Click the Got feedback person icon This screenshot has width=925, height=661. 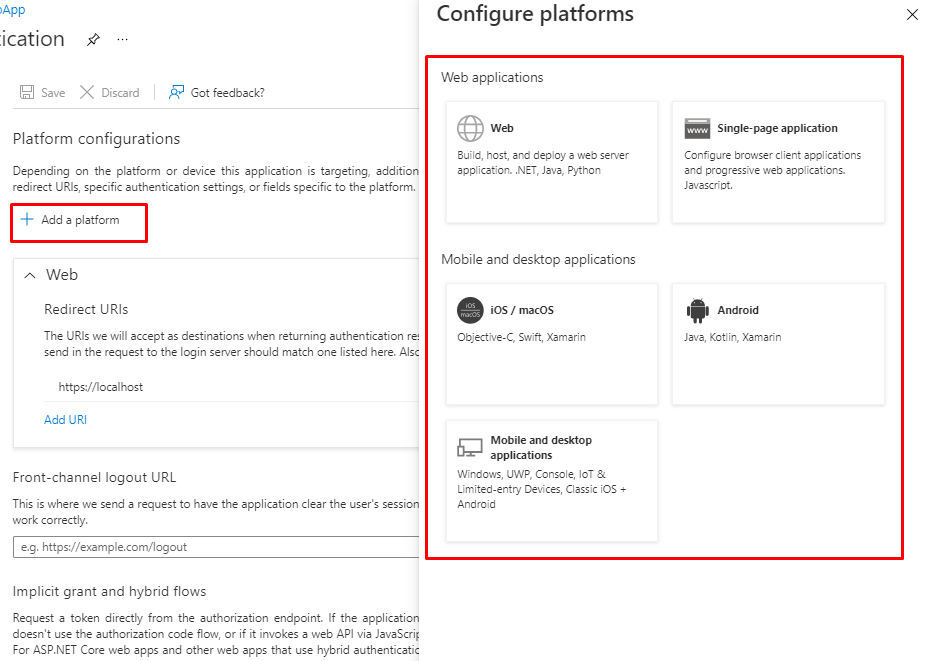tap(176, 92)
